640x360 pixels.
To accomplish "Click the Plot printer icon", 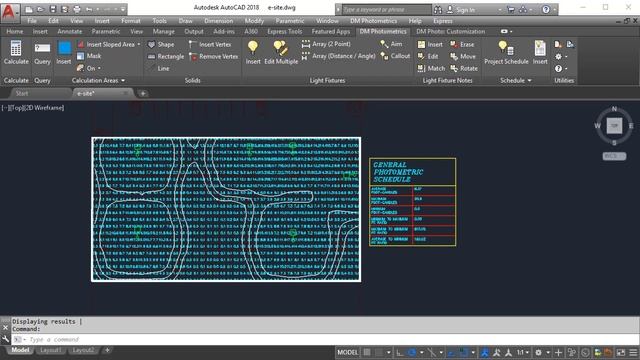I will tap(77, 9).
